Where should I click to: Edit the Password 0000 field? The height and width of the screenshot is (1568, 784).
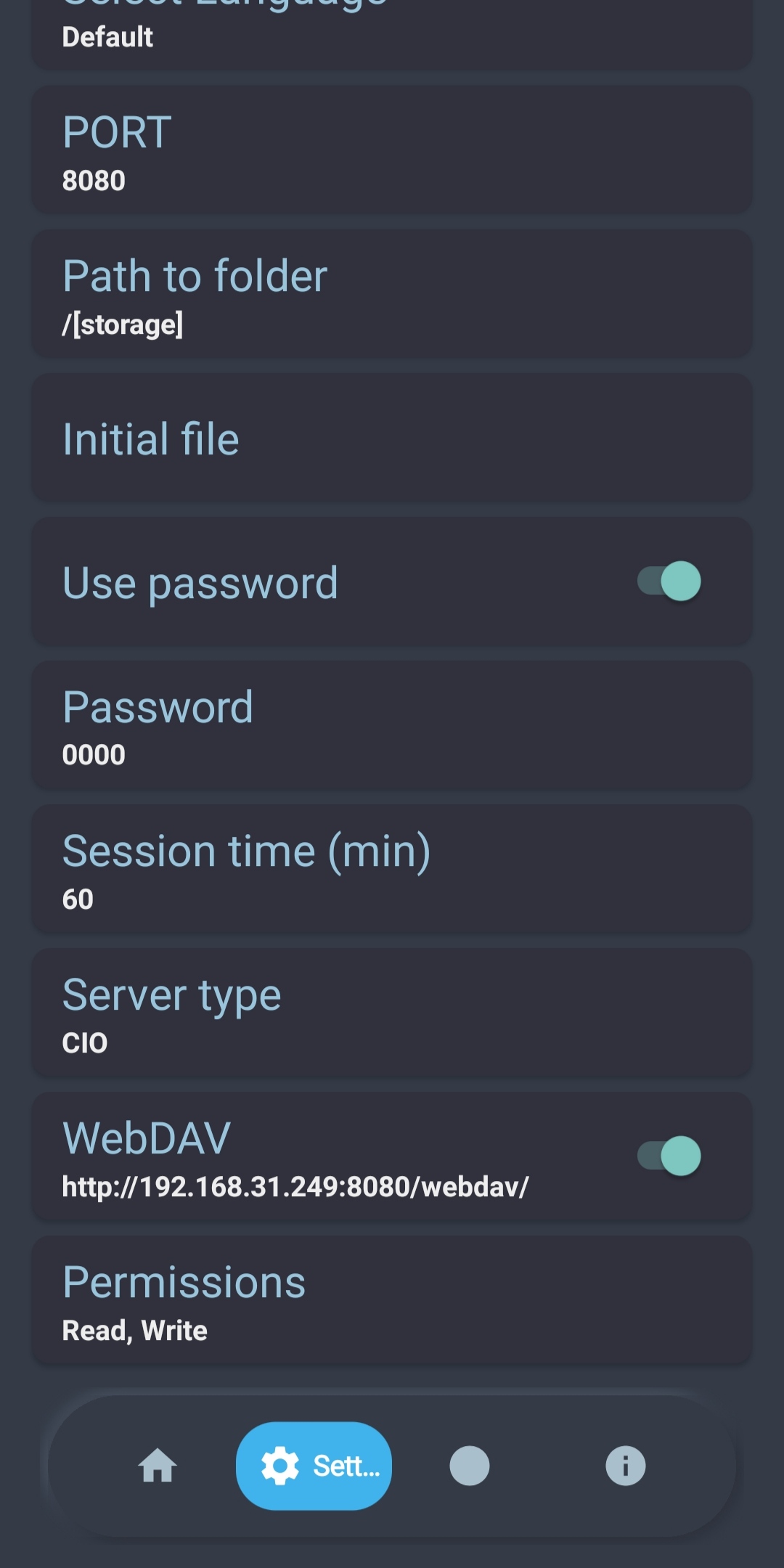392,725
